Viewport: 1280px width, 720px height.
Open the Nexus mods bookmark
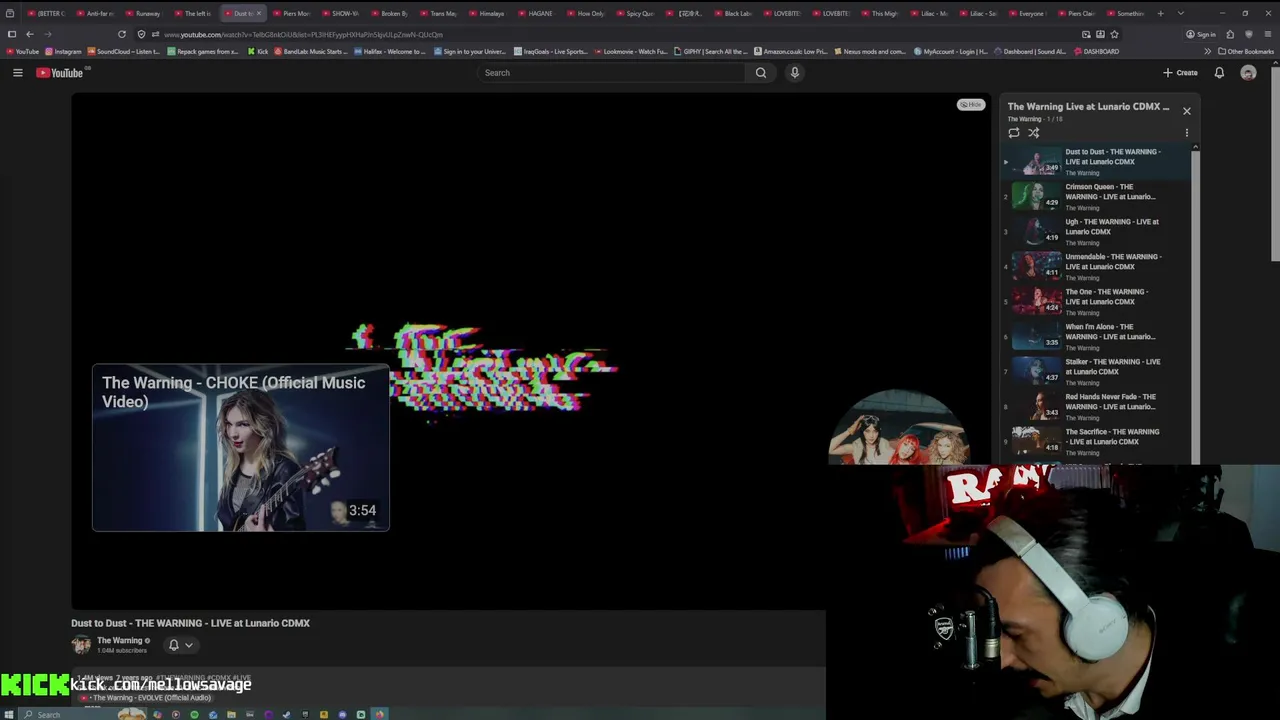(x=870, y=51)
